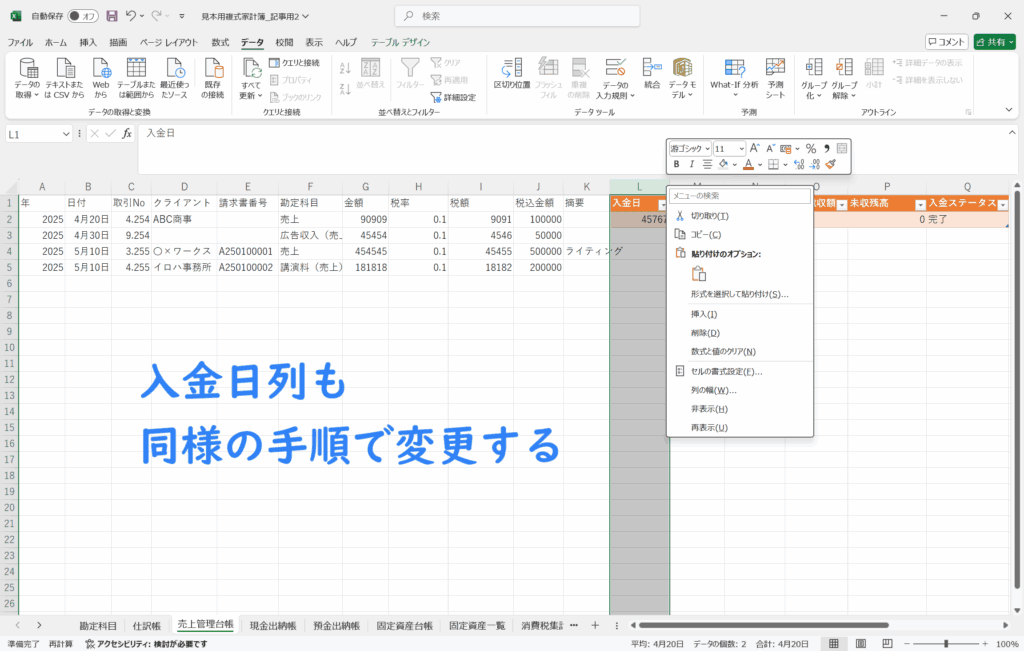The width and height of the screenshot is (1024, 651).
Task: Choose セルの書式設定 from the context menu
Action: click(726, 371)
